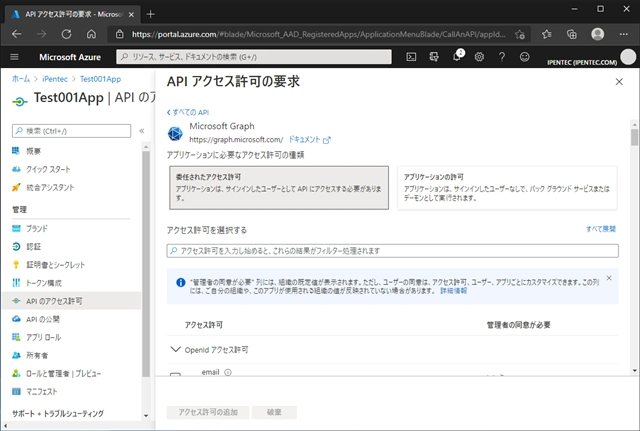Click the Test001App breadcrumb
This screenshot has height=431, width=640.
[x=100, y=79]
